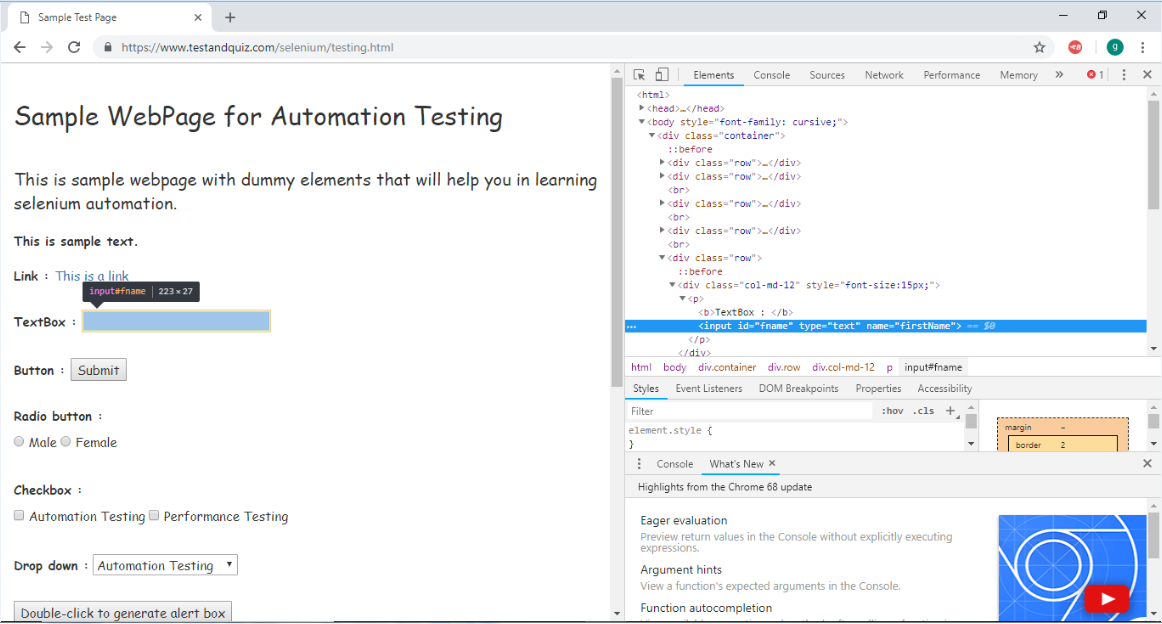Play the YouTube video in What's New
The image size is (1162, 624).
click(x=1106, y=599)
